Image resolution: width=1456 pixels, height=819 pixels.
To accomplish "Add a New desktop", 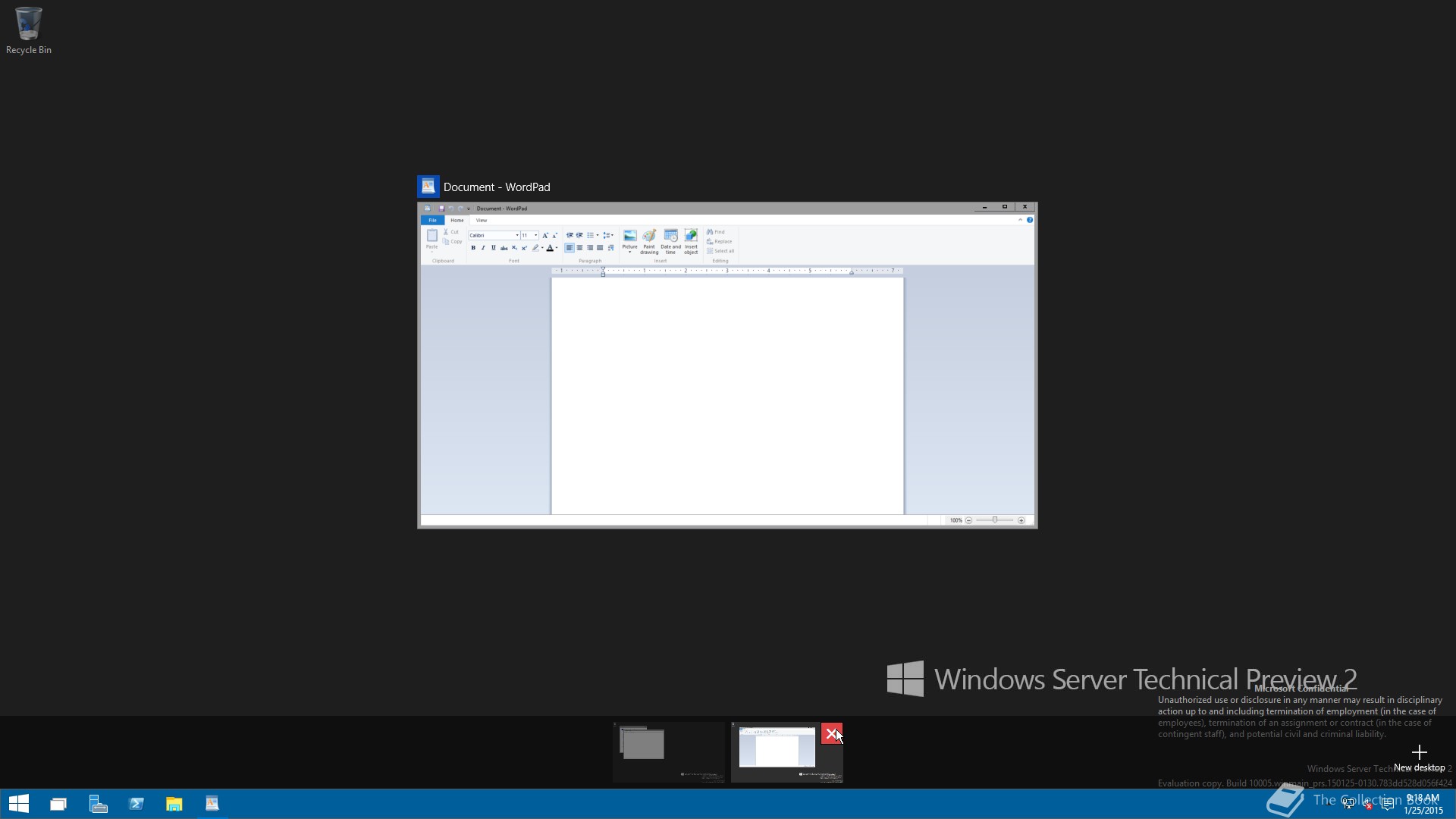I will tap(1419, 758).
